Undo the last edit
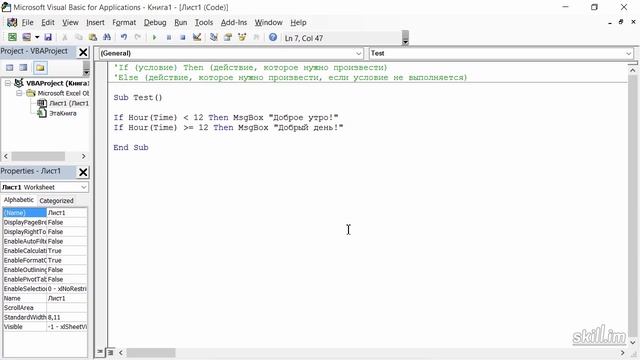The height and width of the screenshot is (360, 640). tap(124, 38)
